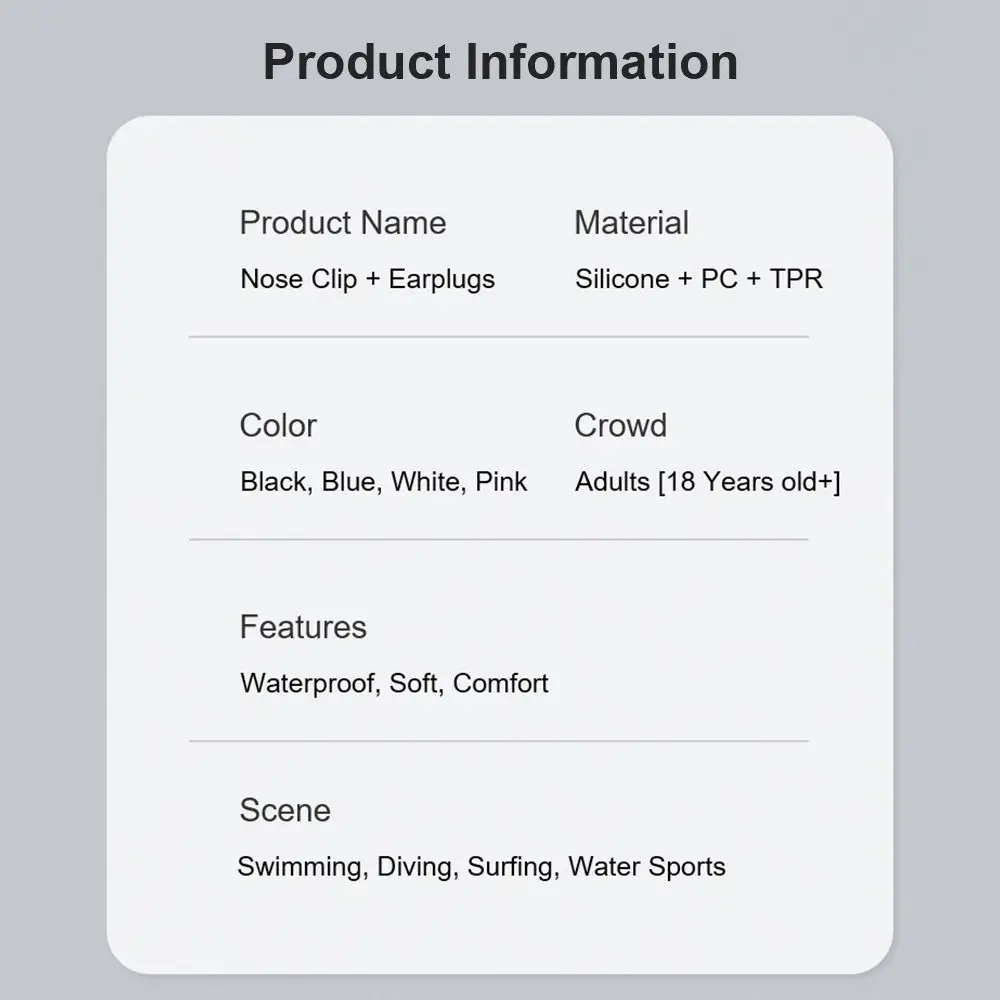The image size is (1000, 1000).
Task: Pick the Blue color option text
Action: [x=348, y=482]
